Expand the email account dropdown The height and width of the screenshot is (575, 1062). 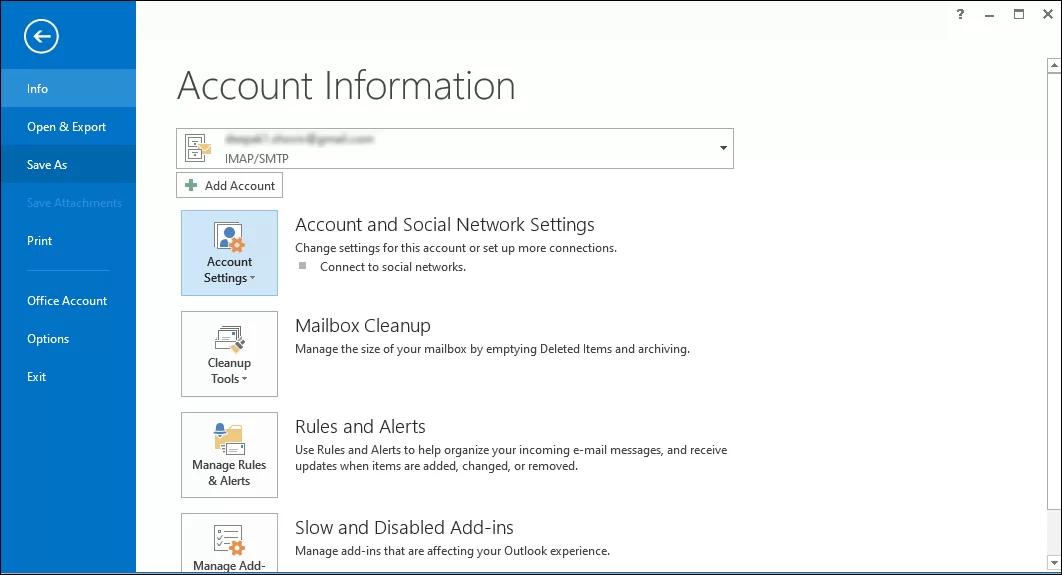[723, 148]
